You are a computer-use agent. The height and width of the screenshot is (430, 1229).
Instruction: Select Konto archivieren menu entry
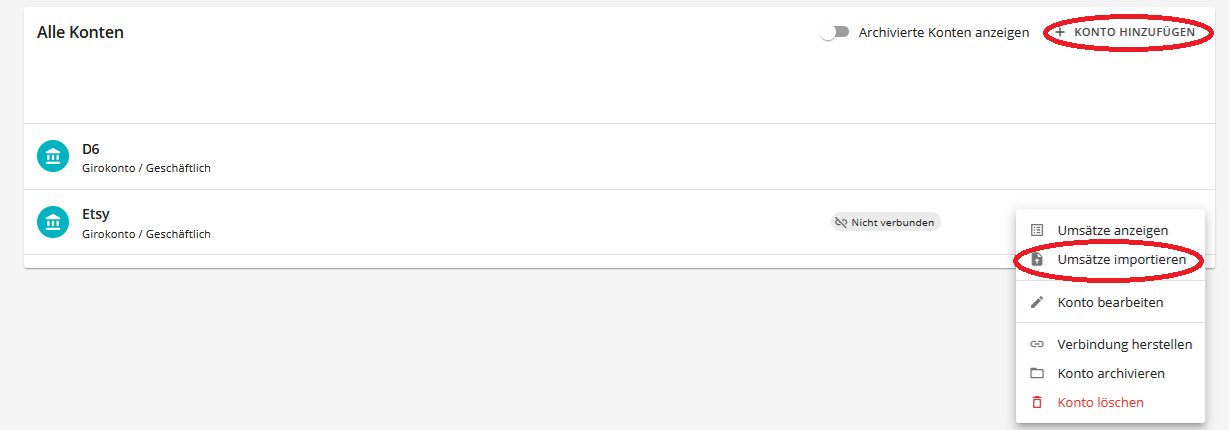tap(1110, 373)
